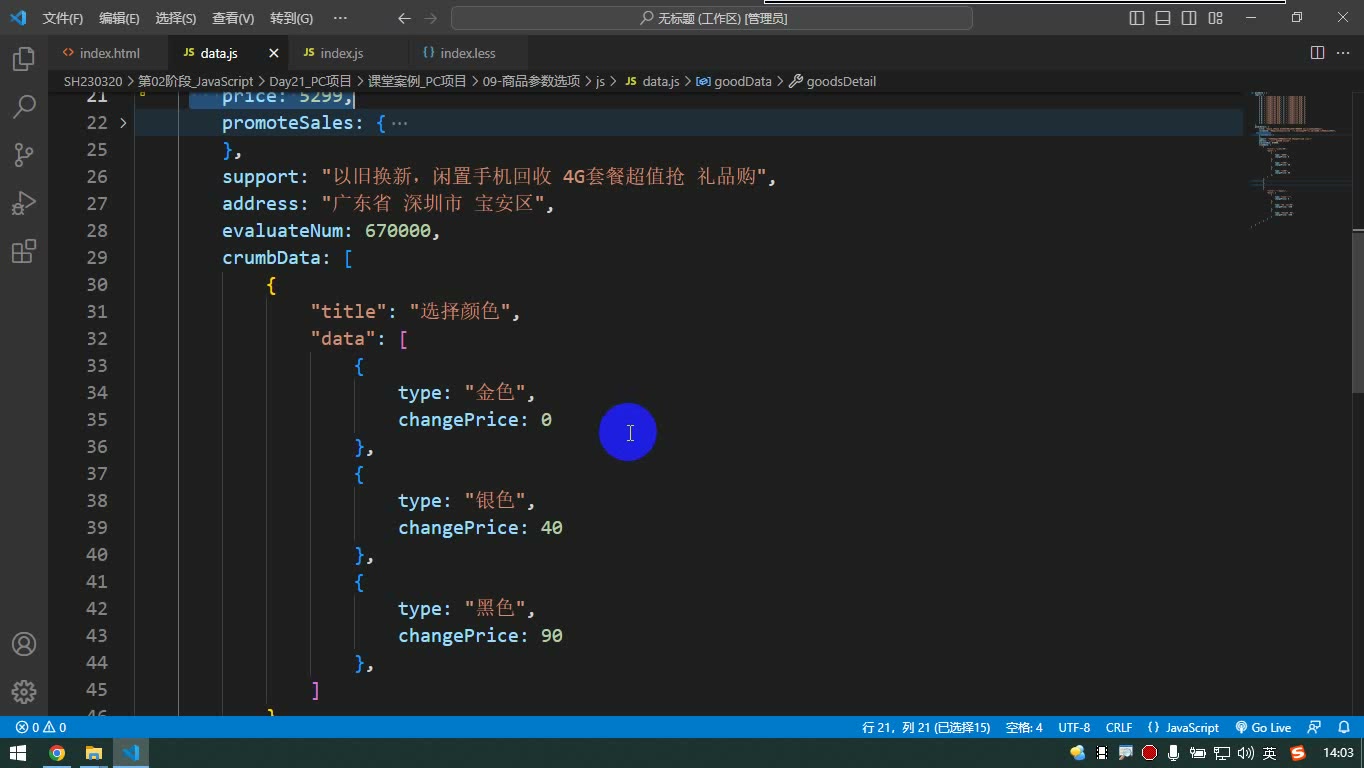Open the Extensions view

pos(24,251)
